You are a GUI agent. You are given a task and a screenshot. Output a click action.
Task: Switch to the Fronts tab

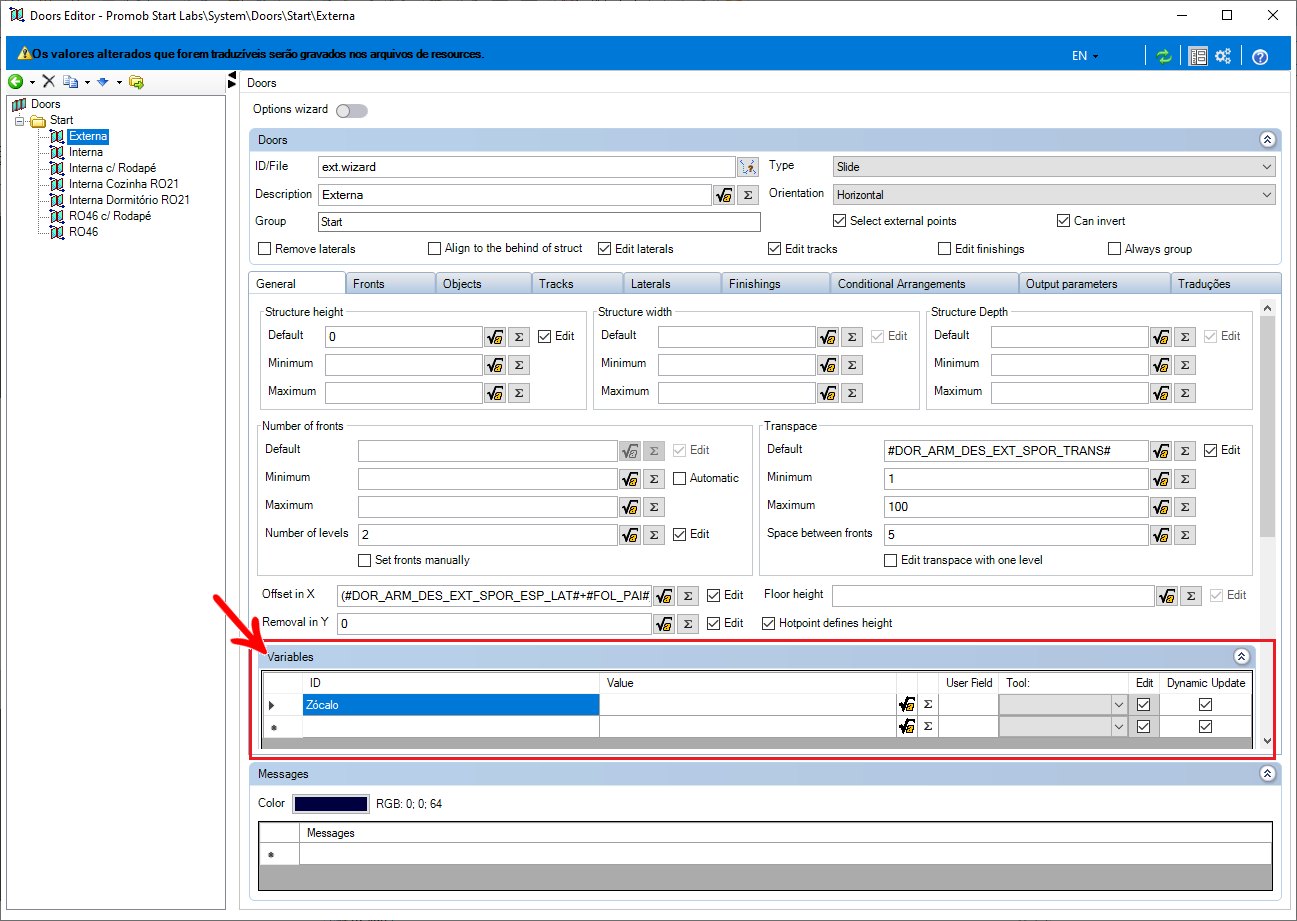click(389, 284)
